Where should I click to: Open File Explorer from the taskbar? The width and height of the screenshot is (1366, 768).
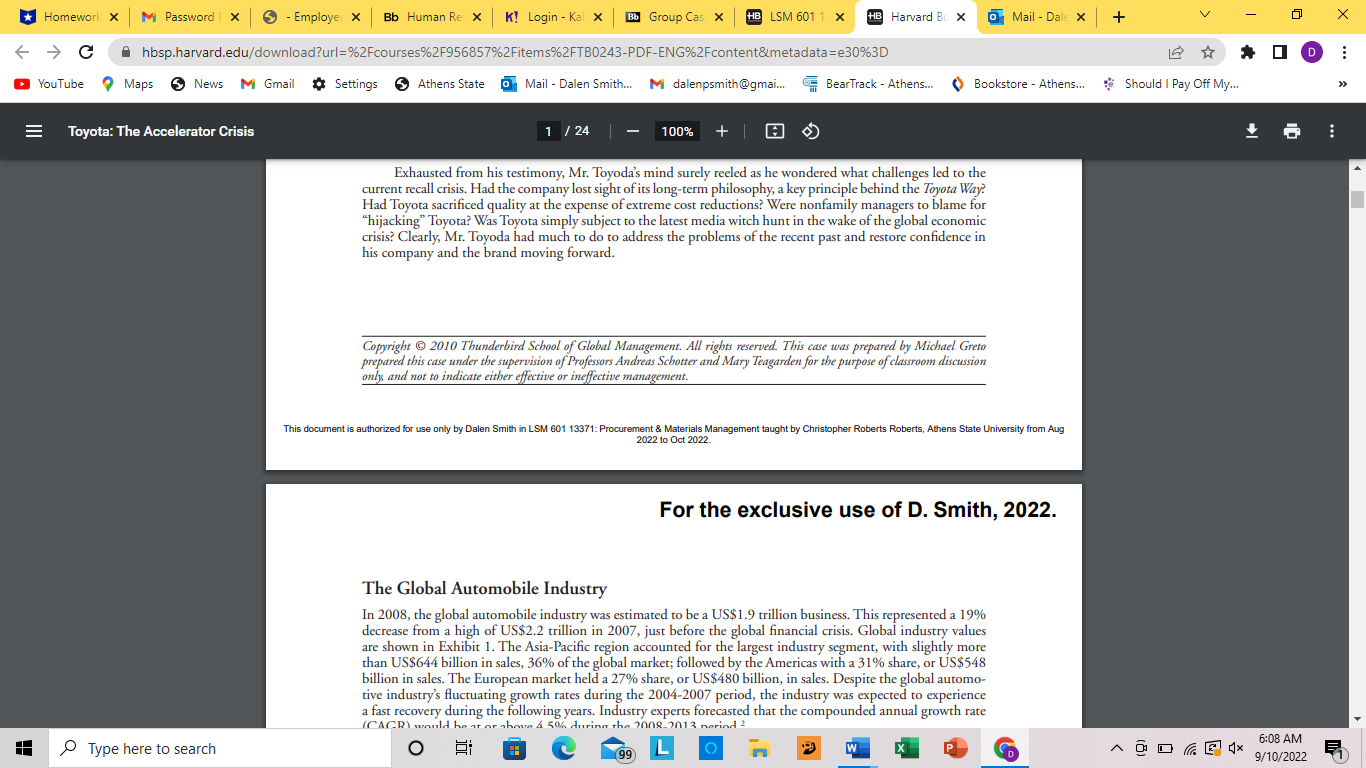click(759, 748)
